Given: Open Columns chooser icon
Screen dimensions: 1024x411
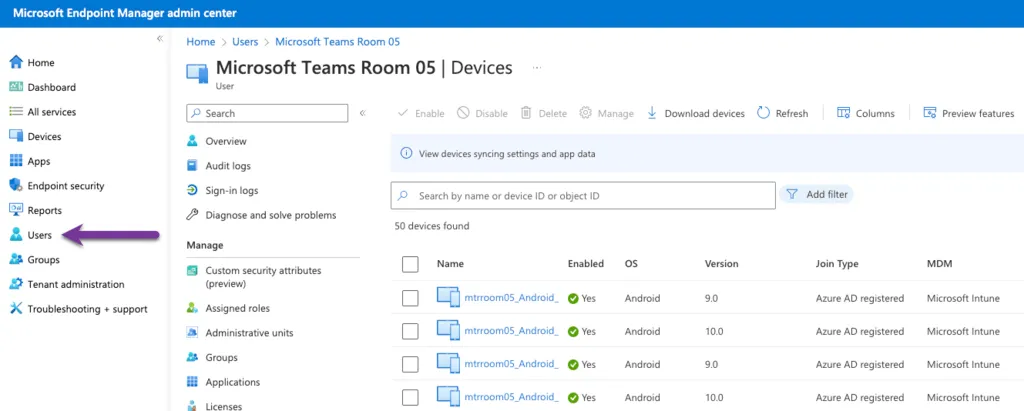Looking at the screenshot, I should point(843,113).
